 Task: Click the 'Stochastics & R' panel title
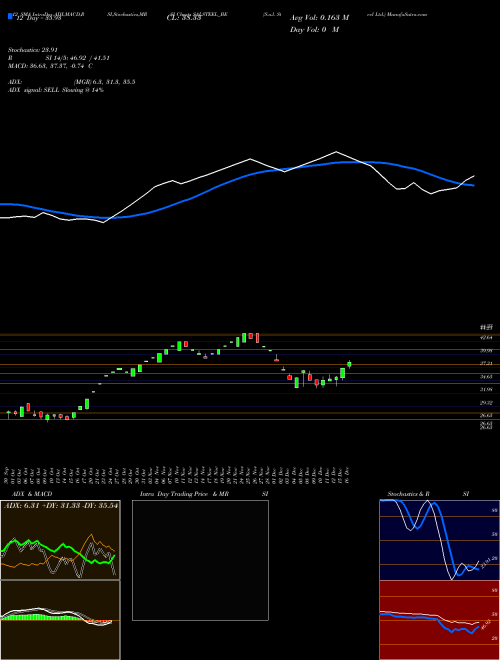coord(409,494)
